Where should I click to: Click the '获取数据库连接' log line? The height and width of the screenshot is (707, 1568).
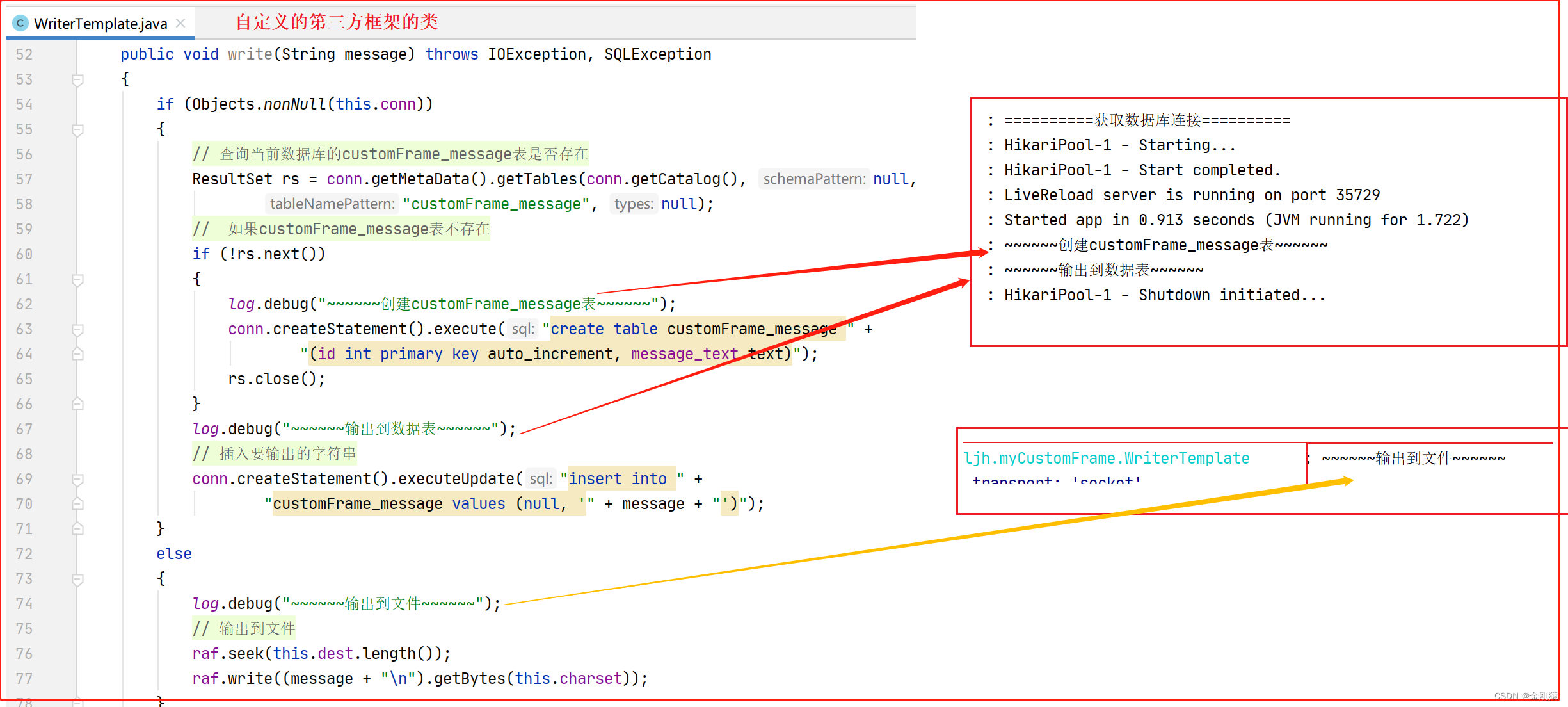1147,120
